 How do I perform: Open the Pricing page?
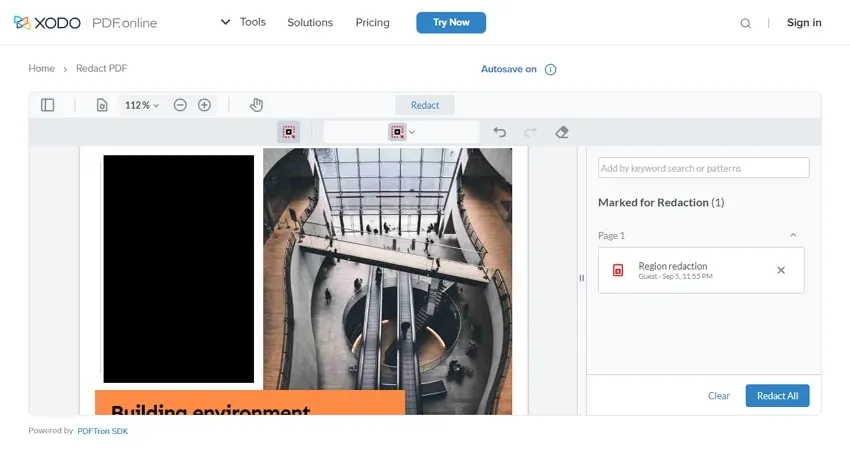(372, 23)
